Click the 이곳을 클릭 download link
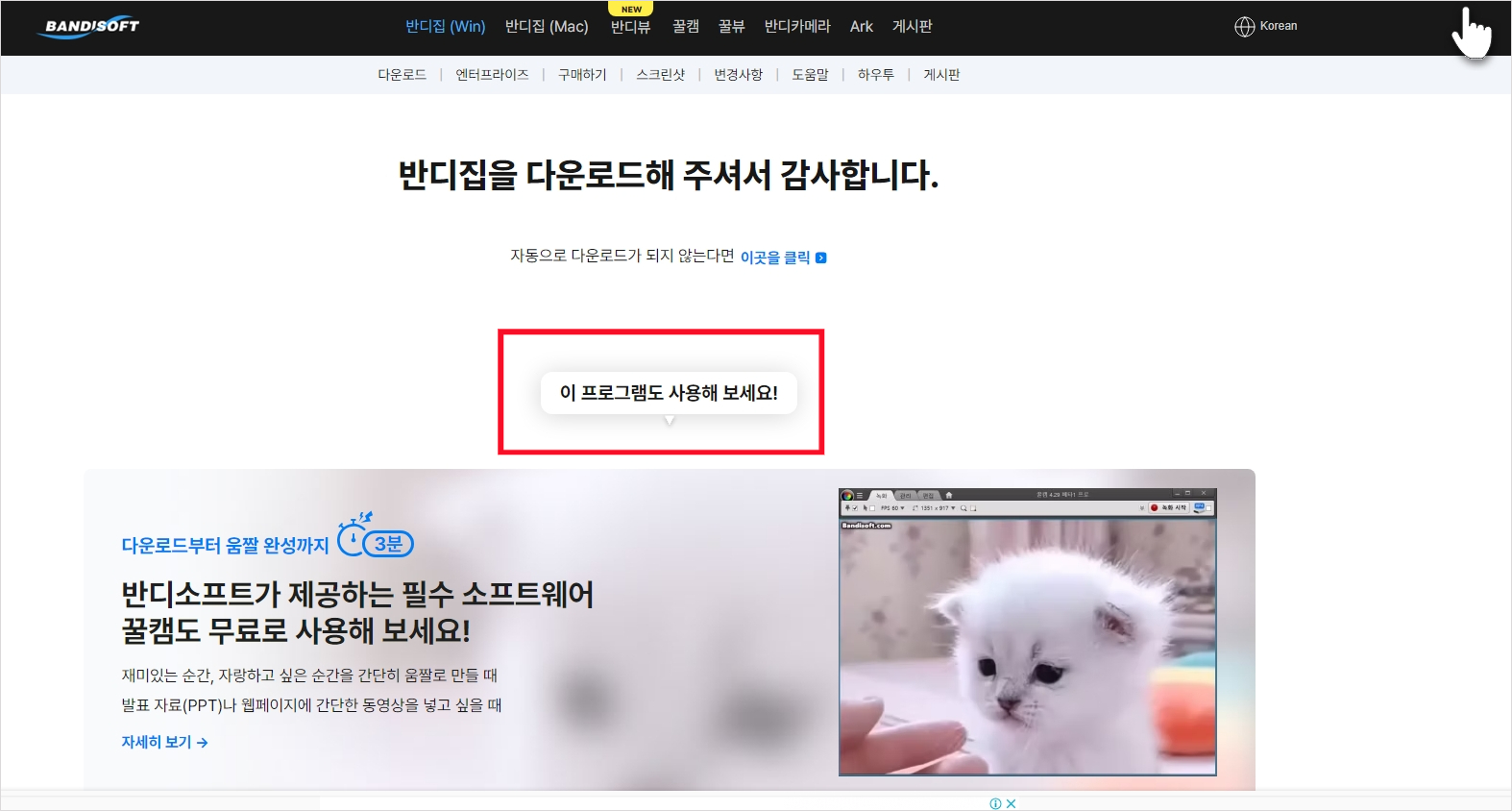The height and width of the screenshot is (811, 1512). (775, 258)
